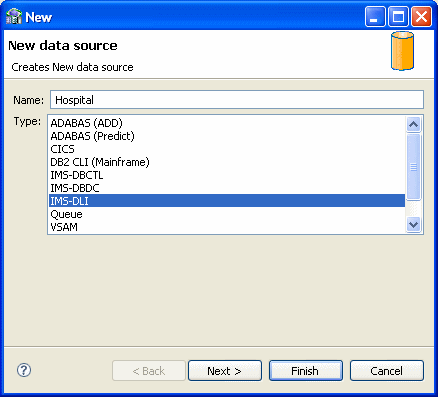Click the Type list scroll down arrow
Viewport: 438px width, 397px height.
tap(414, 225)
